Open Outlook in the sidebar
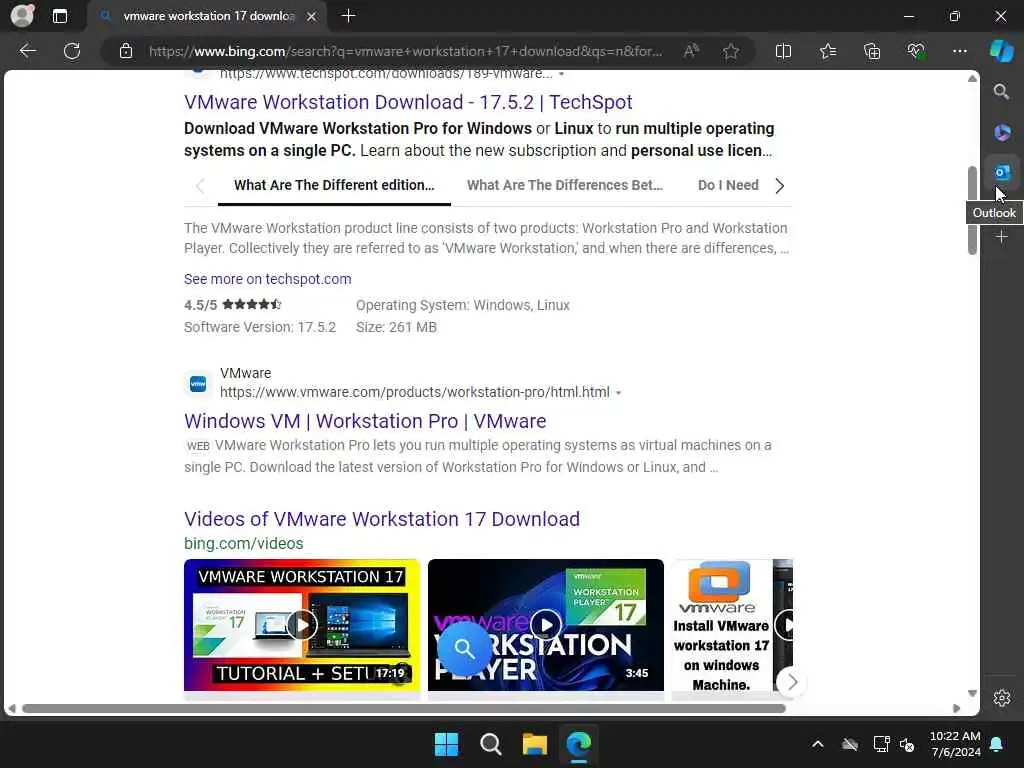This screenshot has width=1024, height=768. click(x=1002, y=172)
